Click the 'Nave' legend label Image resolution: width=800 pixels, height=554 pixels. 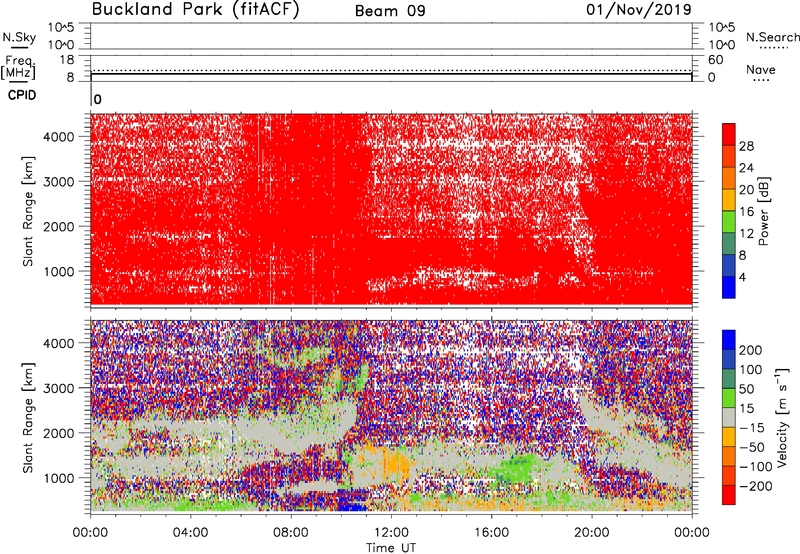tap(761, 69)
